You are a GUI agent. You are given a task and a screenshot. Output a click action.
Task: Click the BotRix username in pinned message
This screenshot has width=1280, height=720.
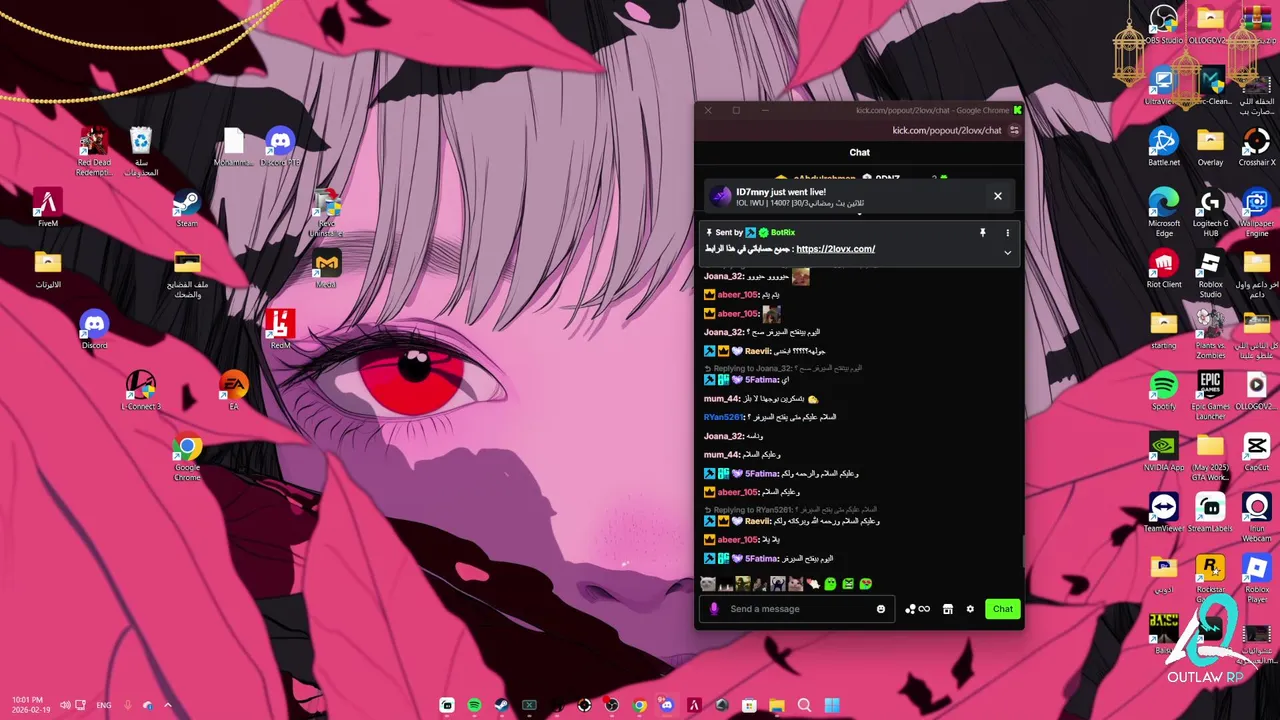point(783,232)
